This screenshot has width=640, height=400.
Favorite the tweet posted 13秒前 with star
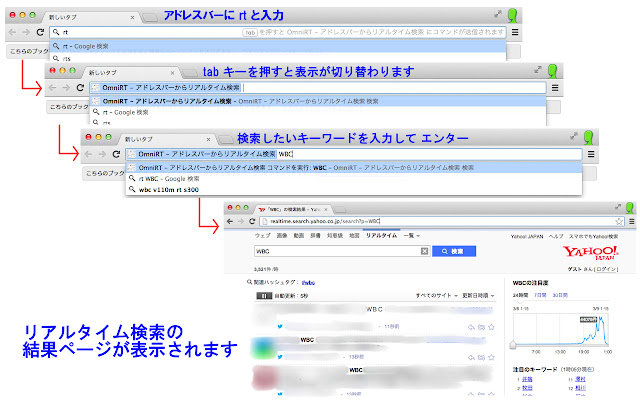coord(491,357)
